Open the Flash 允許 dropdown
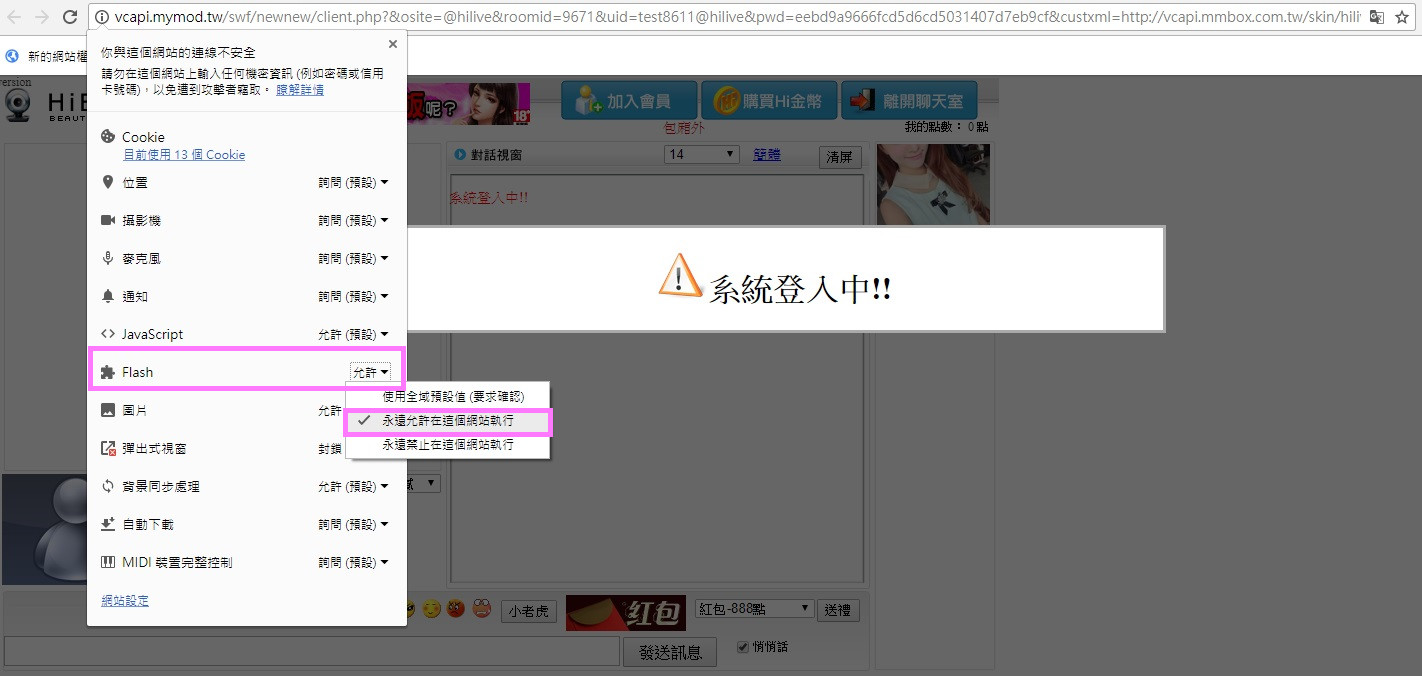 point(371,372)
